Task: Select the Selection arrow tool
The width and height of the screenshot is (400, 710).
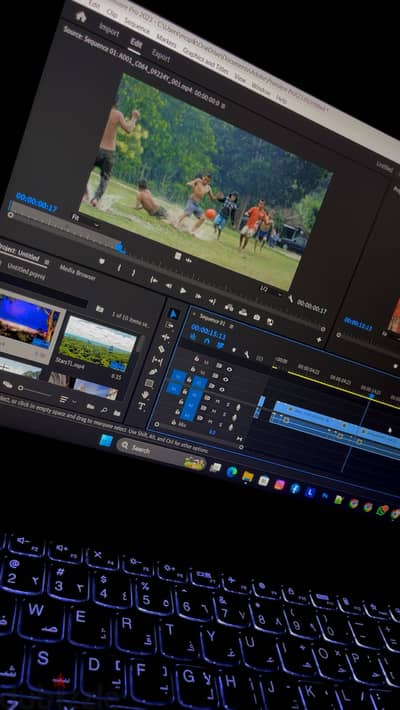Action: point(173,313)
